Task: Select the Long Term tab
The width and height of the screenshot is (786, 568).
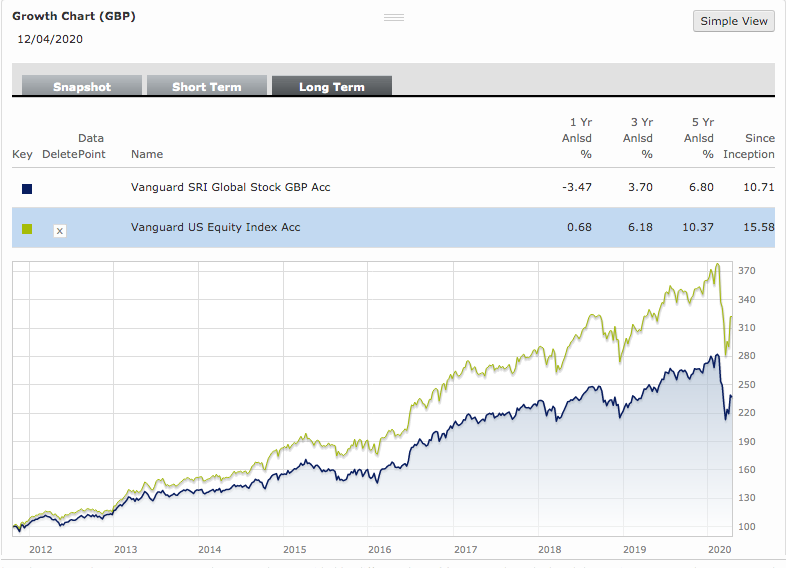Action: (331, 87)
